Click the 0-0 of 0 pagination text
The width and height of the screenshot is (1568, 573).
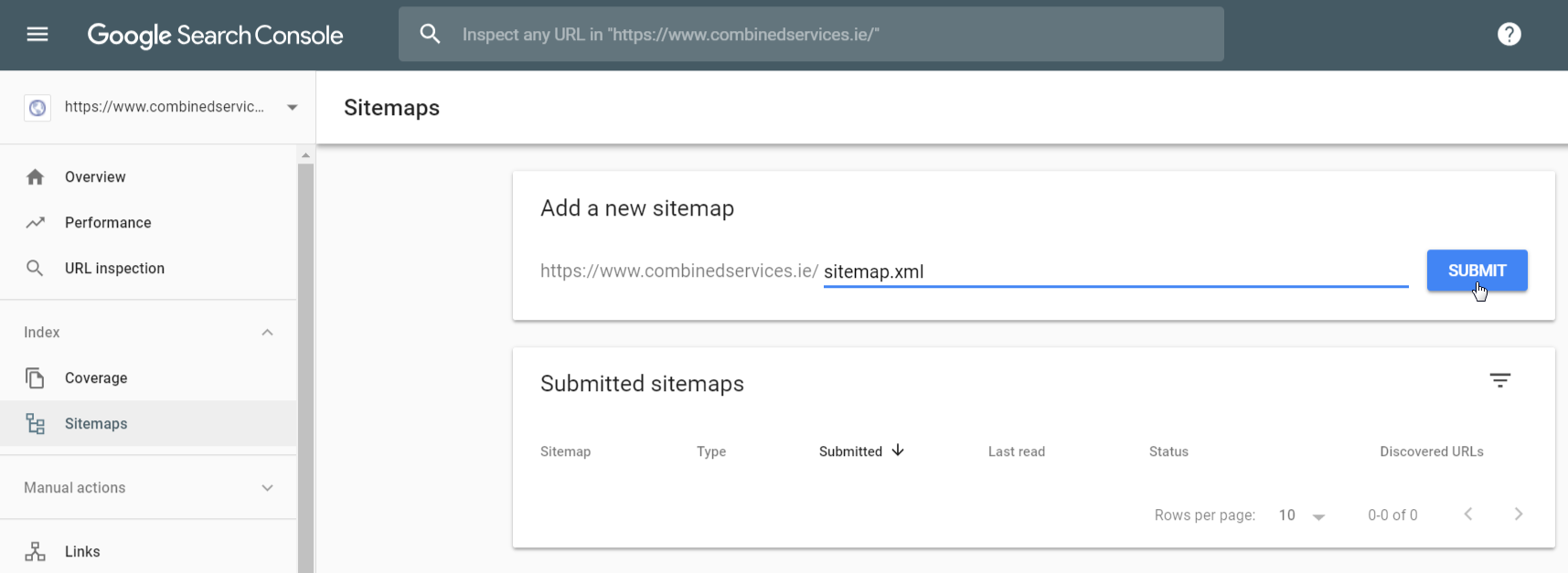pos(1392,515)
